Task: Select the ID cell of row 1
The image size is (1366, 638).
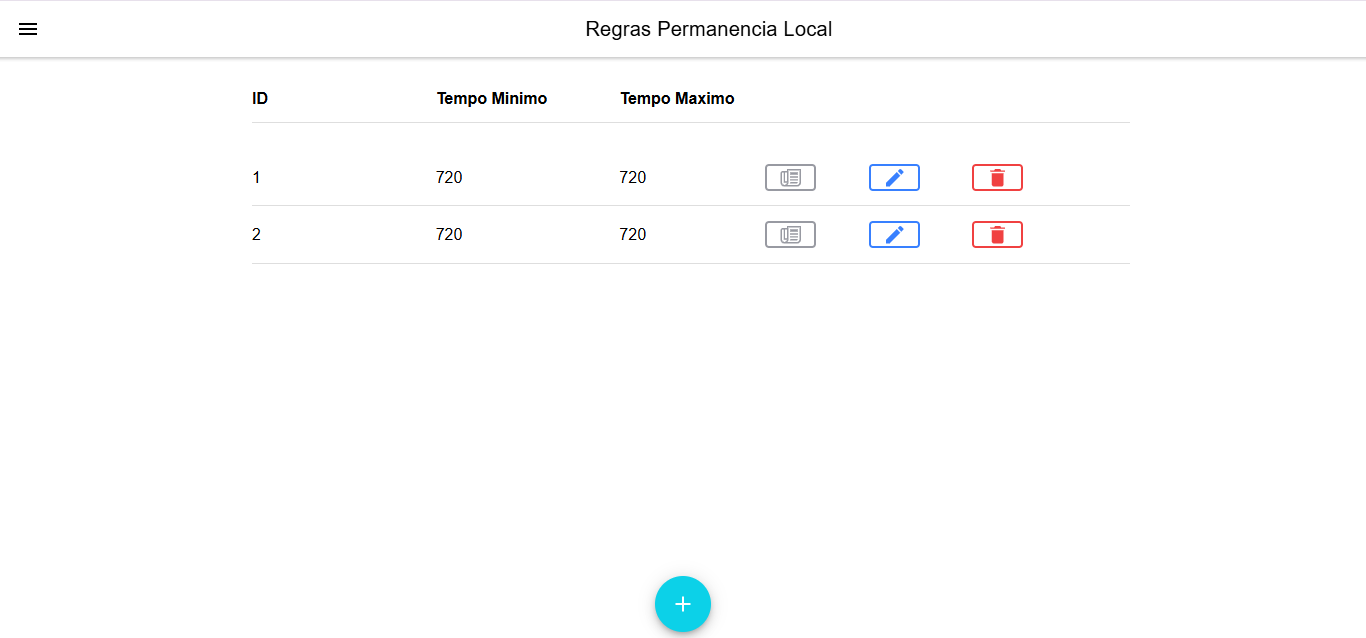Action: (256, 177)
